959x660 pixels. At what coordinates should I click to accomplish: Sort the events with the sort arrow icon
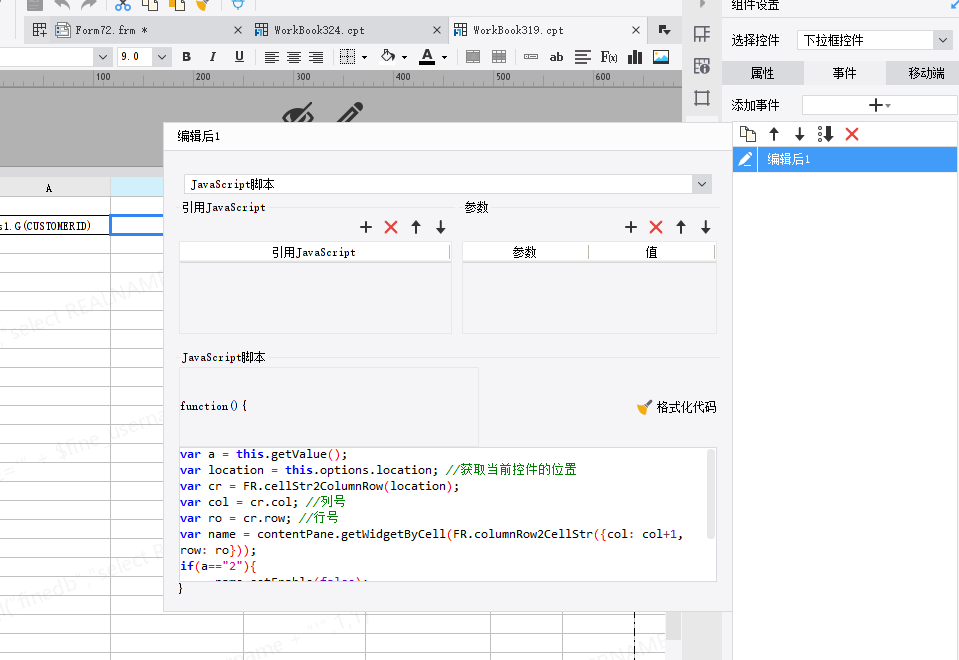[x=826, y=134]
